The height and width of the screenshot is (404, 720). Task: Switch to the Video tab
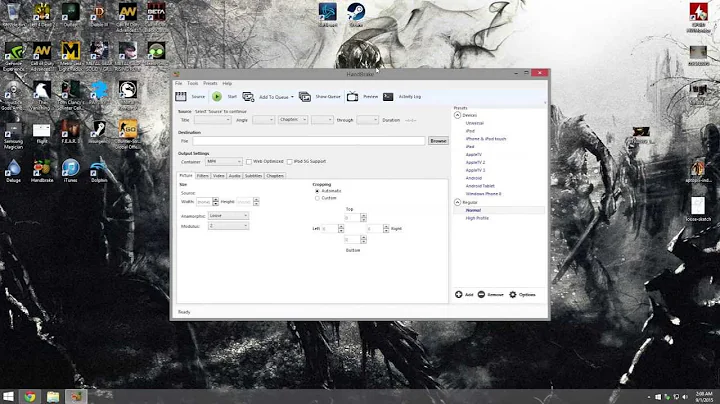tap(219, 176)
